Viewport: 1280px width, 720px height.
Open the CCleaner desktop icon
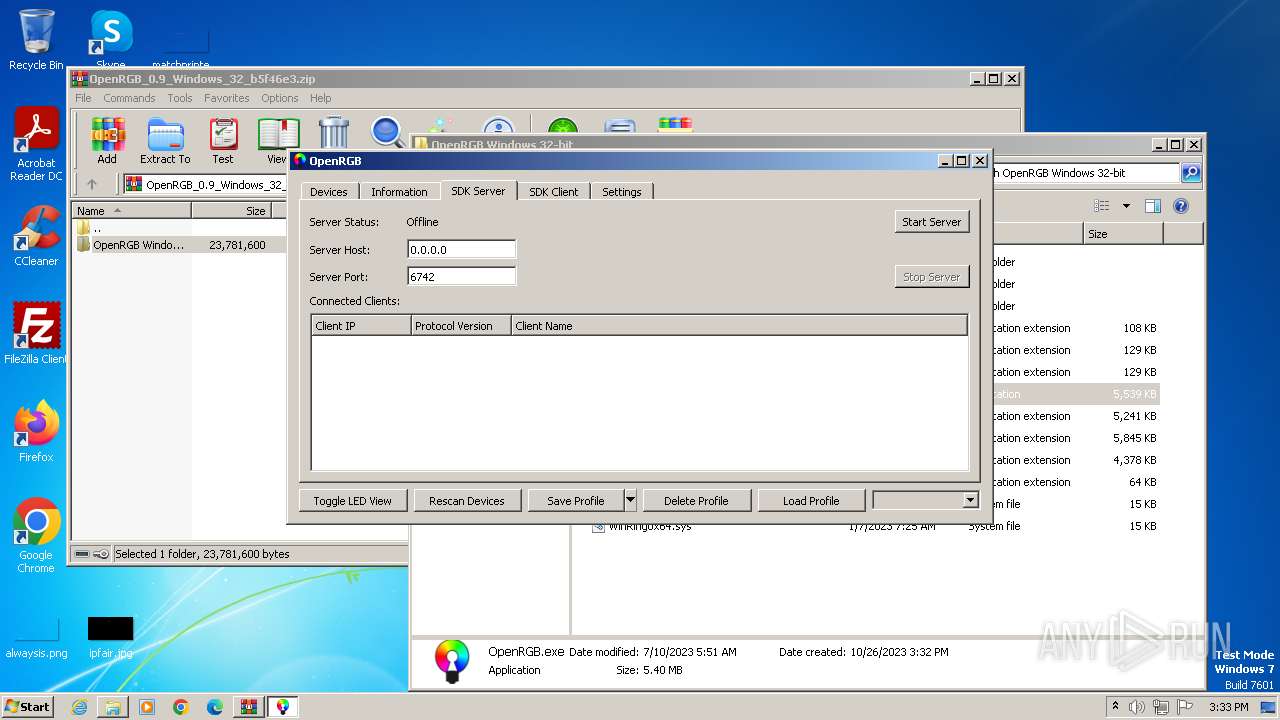(36, 236)
